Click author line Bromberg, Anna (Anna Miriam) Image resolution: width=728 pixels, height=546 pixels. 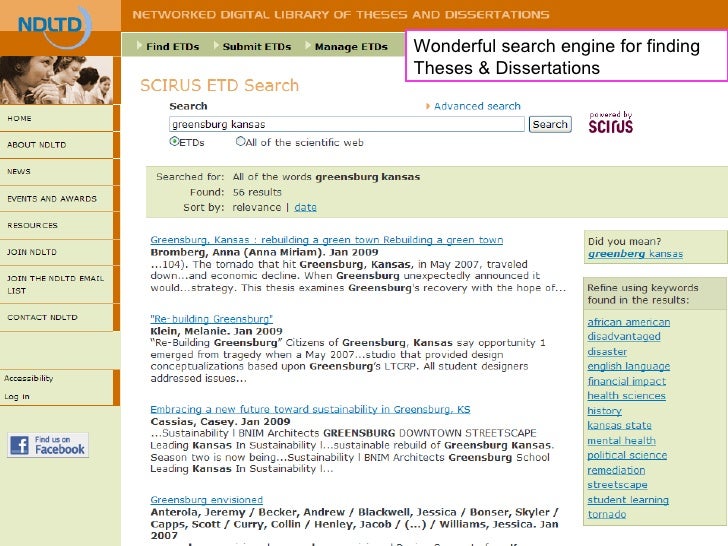[264, 253]
